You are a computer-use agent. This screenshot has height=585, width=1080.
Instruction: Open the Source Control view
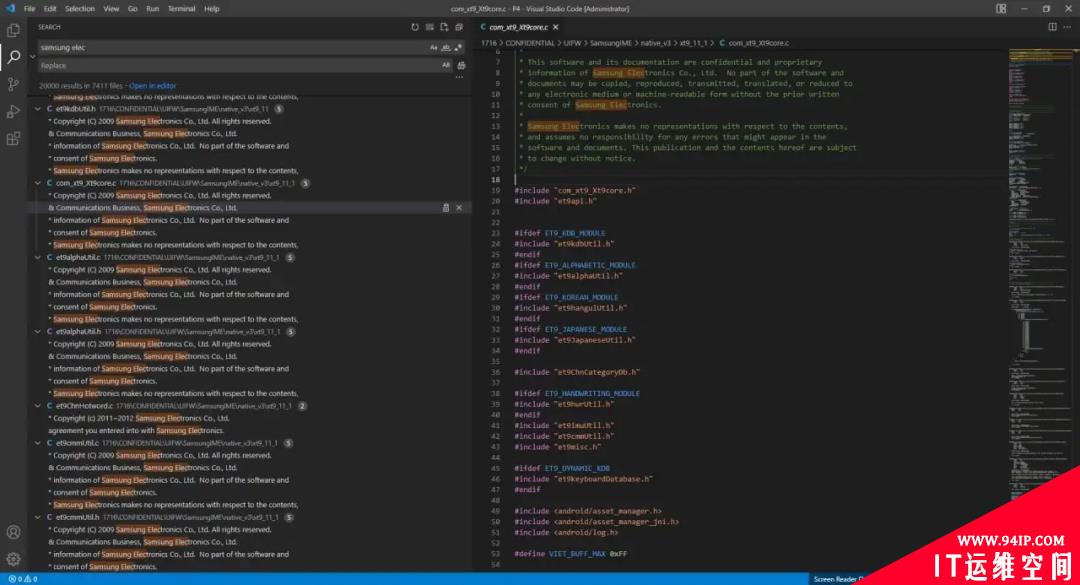click(13, 84)
